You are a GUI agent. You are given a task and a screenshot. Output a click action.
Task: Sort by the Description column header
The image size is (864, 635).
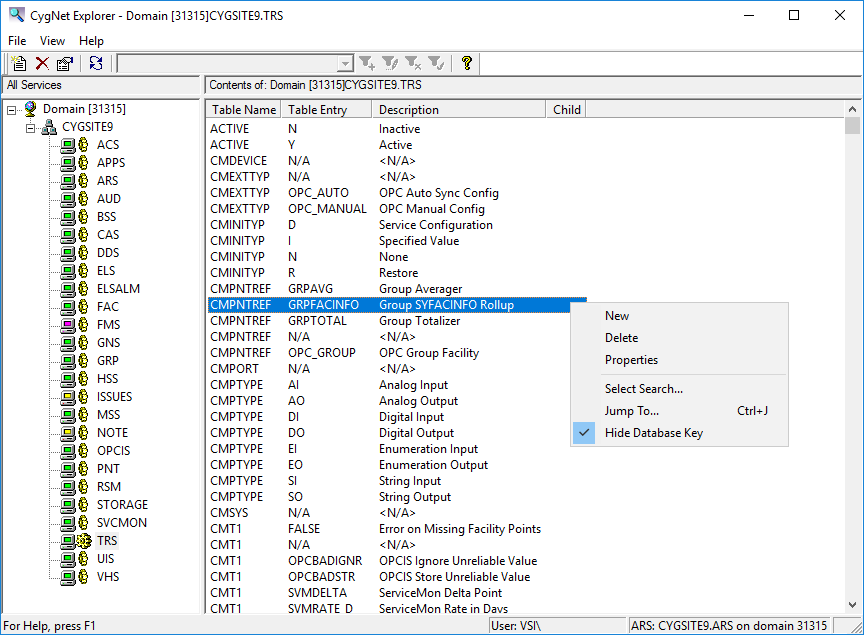click(x=459, y=110)
